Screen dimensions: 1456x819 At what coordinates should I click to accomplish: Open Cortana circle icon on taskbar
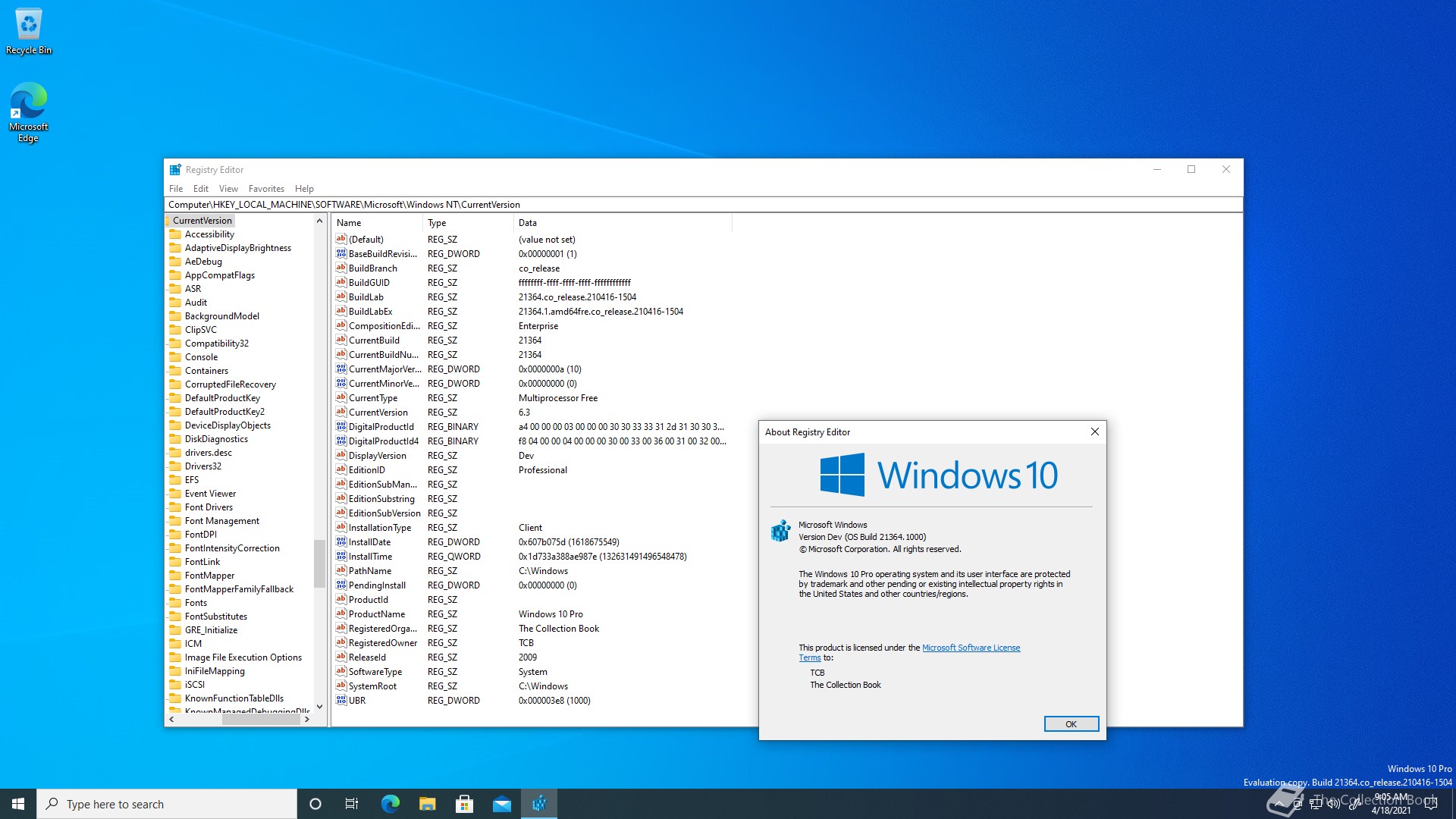(315, 804)
